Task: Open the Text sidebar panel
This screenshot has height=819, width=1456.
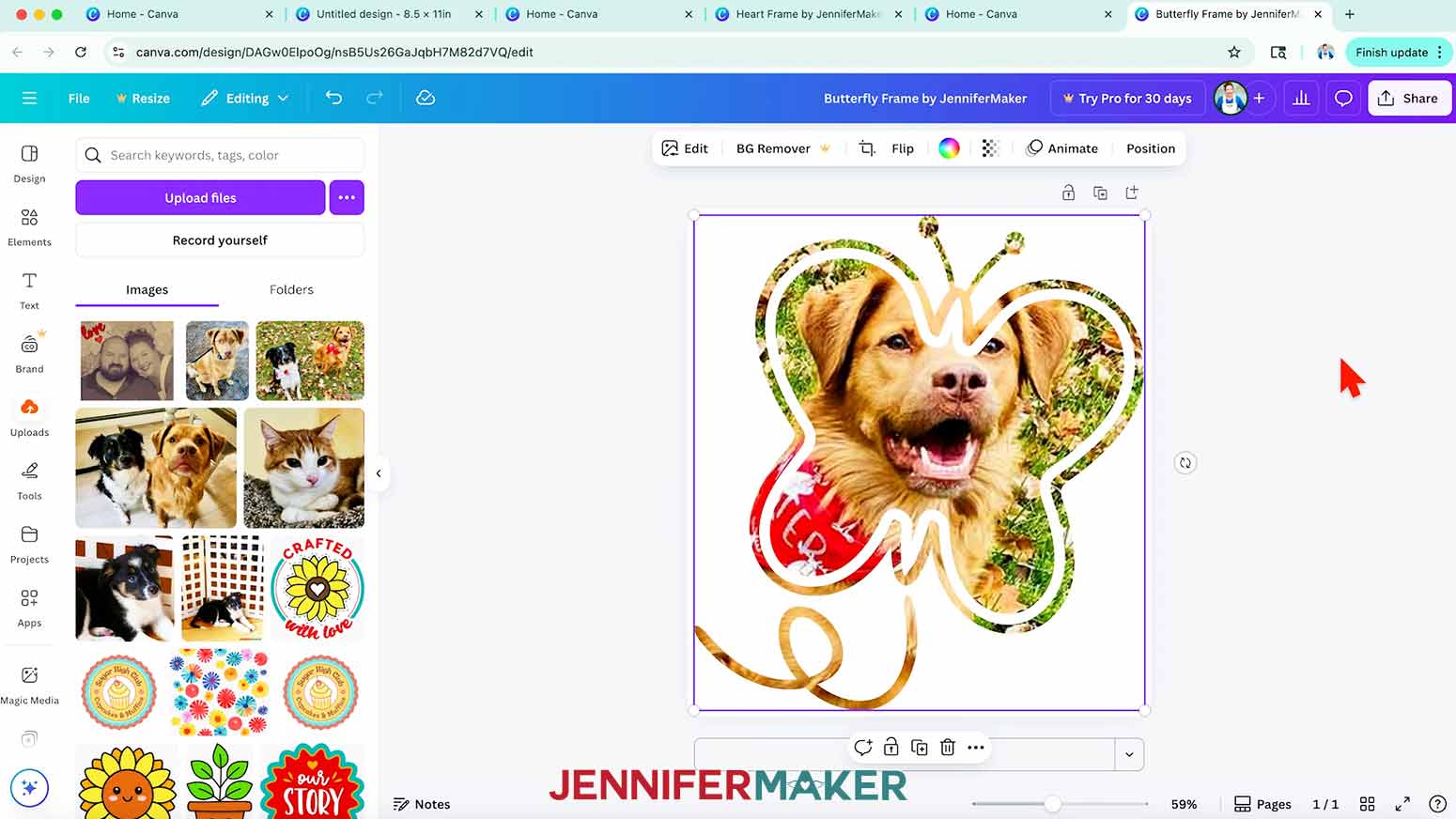Action: tap(29, 291)
